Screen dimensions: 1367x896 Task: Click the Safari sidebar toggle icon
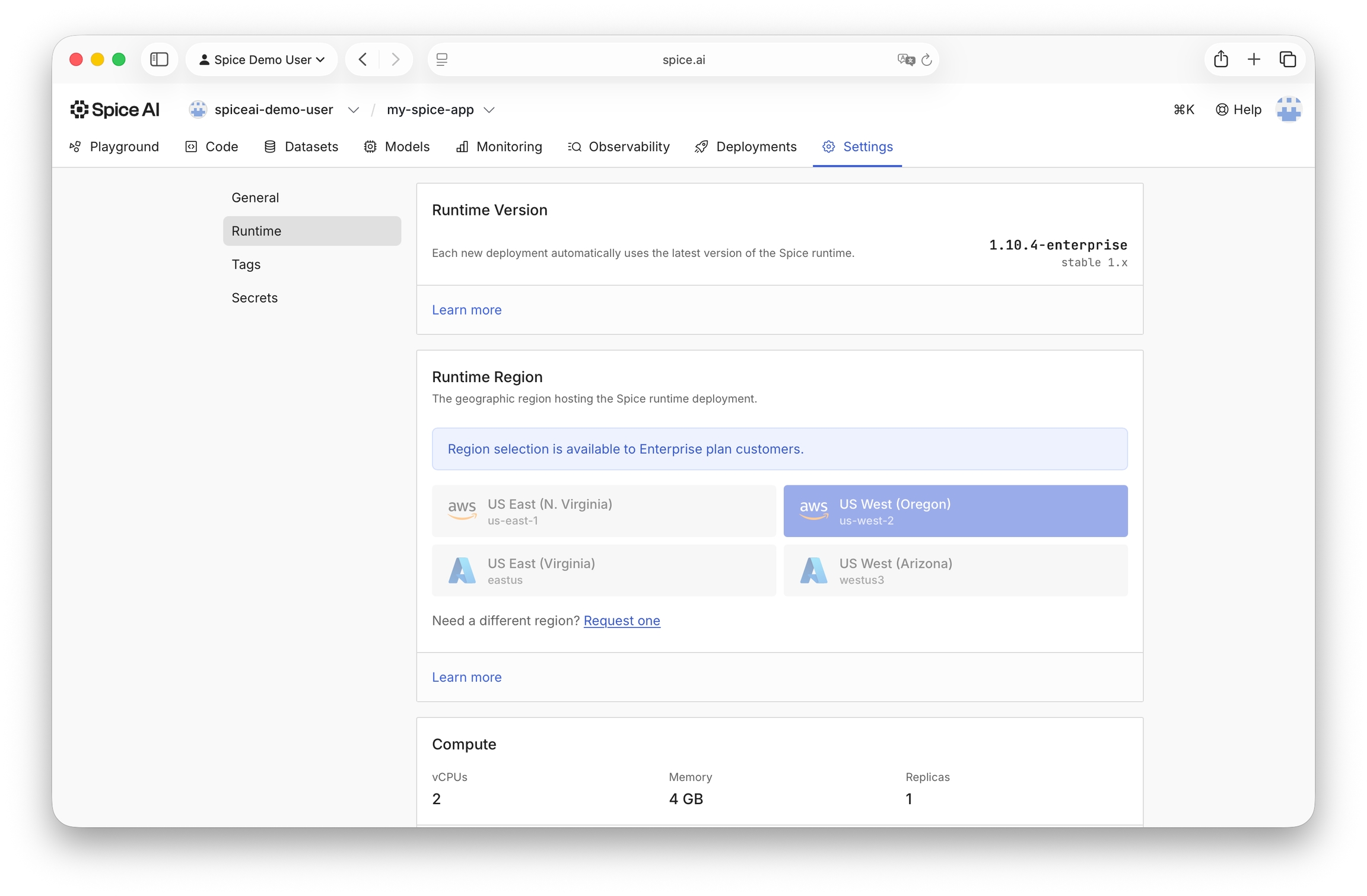pyautogui.click(x=159, y=59)
